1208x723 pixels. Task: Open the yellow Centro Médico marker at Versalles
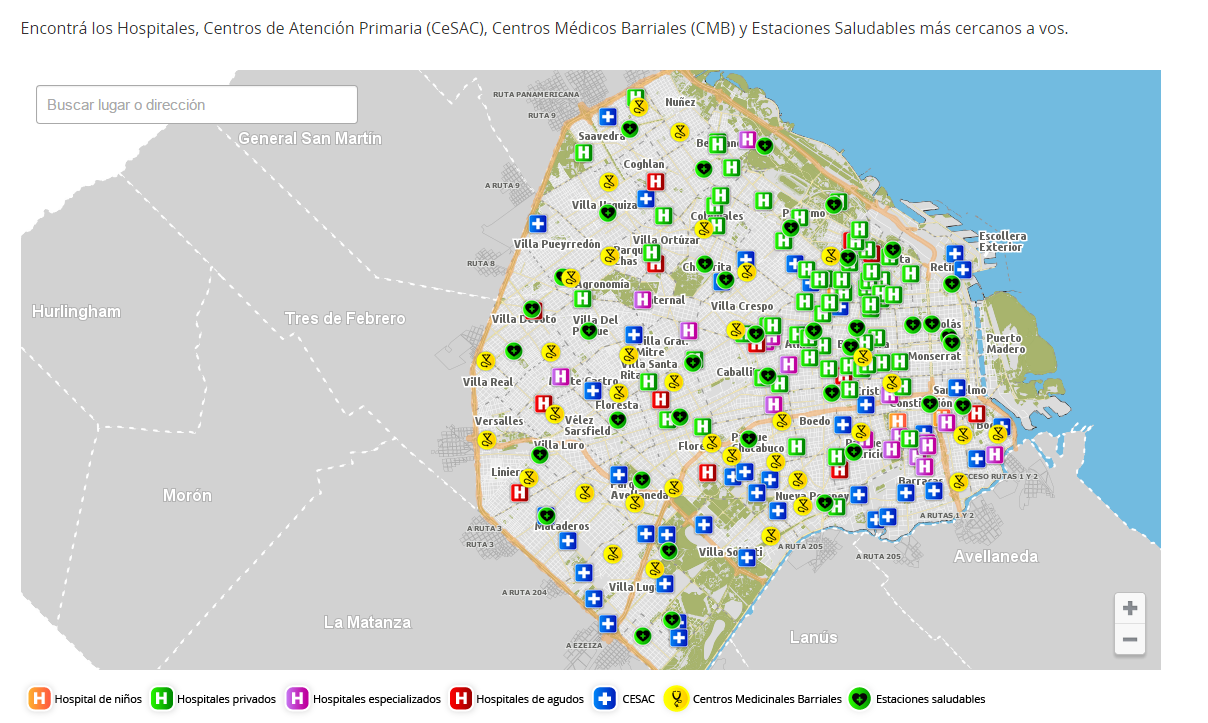click(486, 439)
